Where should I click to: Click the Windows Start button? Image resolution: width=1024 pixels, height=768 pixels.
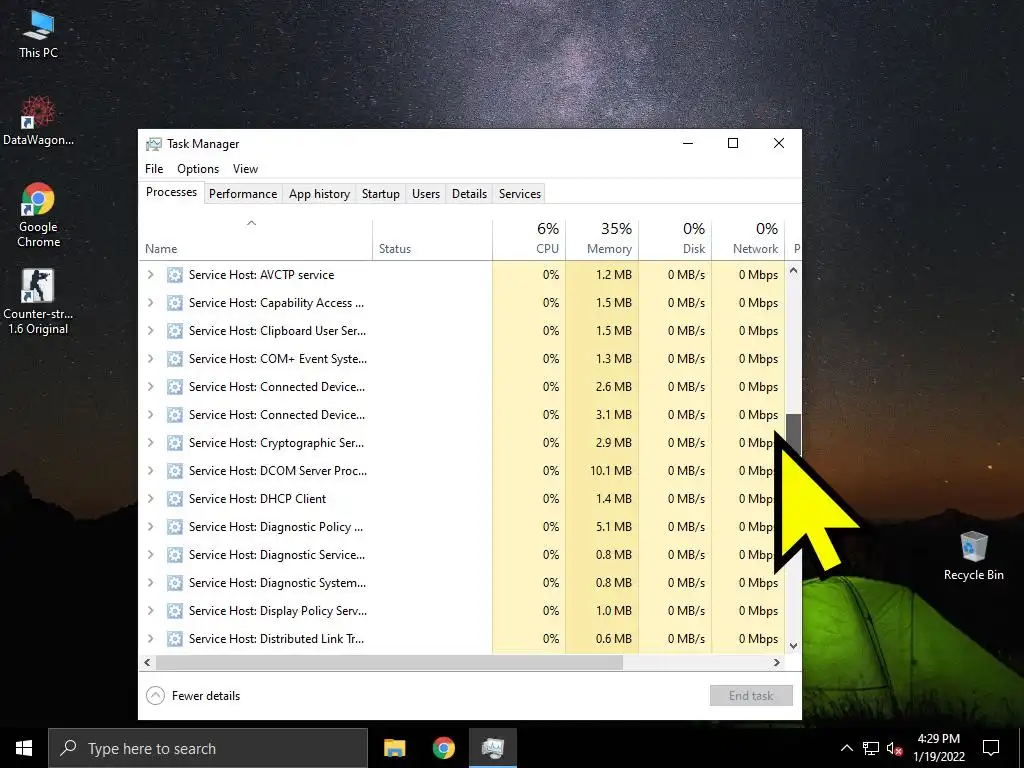pyautogui.click(x=24, y=748)
